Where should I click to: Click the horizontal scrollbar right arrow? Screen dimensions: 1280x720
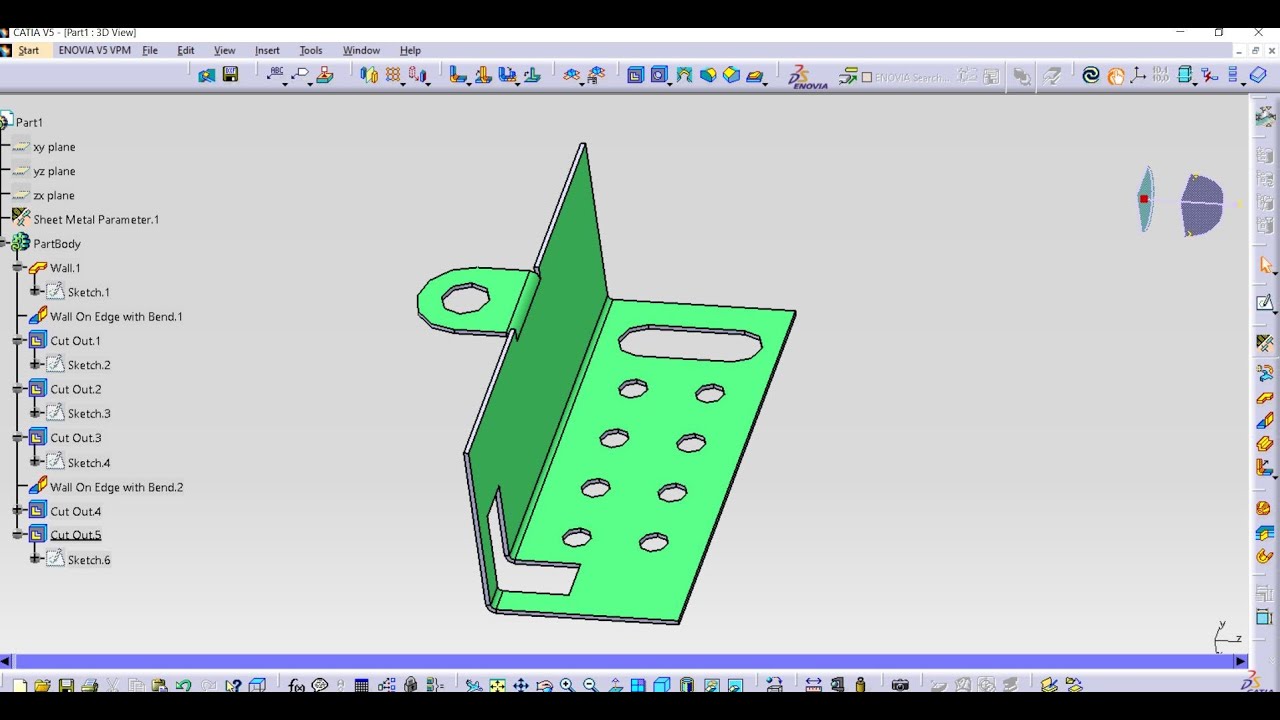coord(1241,661)
